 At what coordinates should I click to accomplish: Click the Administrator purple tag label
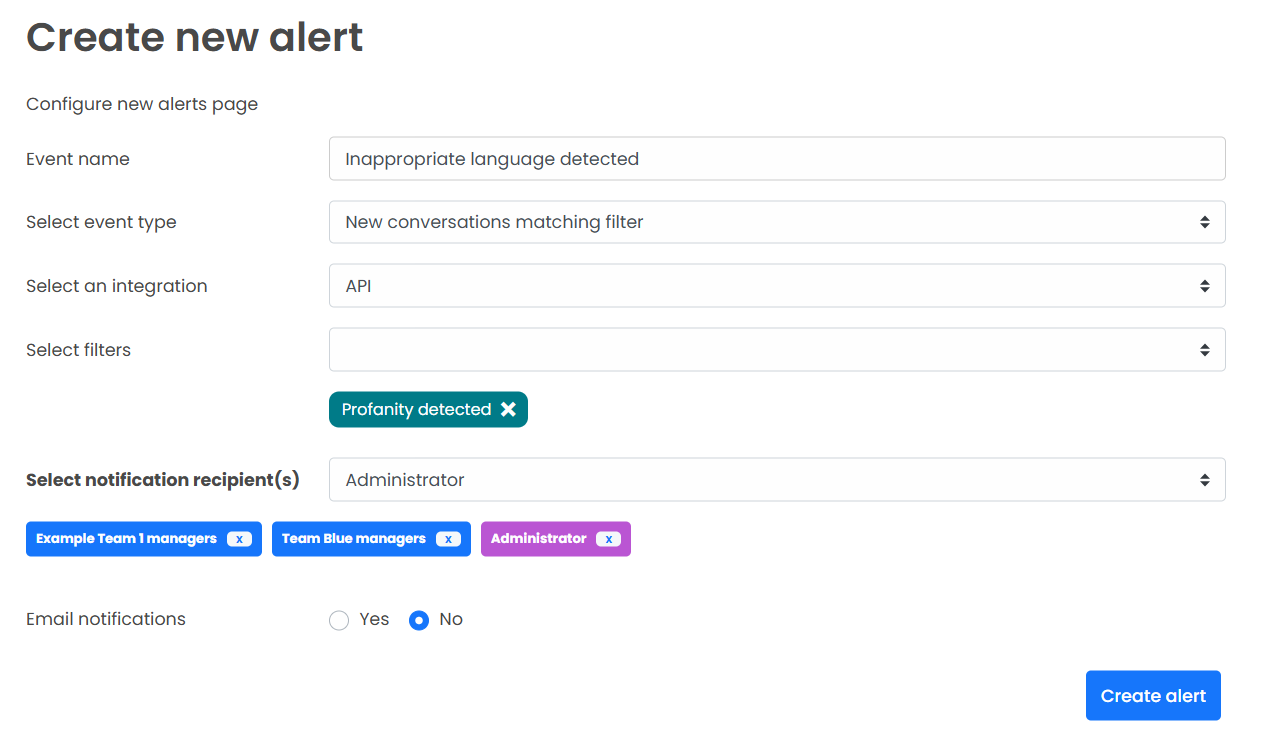click(x=539, y=539)
